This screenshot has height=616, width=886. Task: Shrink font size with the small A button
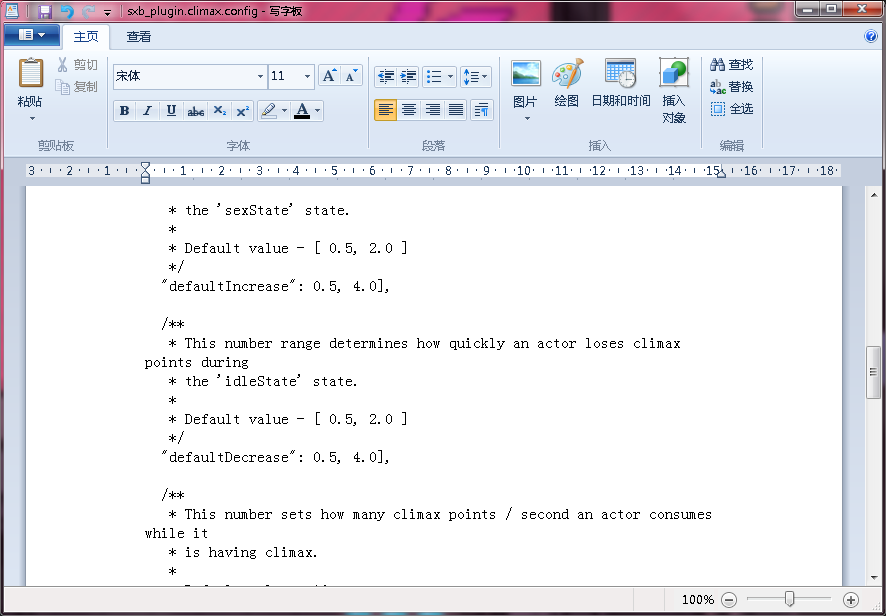tap(351, 76)
